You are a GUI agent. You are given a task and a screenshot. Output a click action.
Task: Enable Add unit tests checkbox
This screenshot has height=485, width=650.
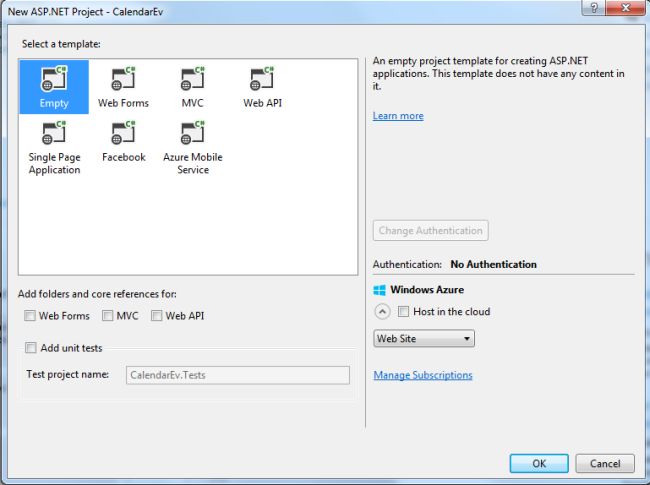coord(31,347)
